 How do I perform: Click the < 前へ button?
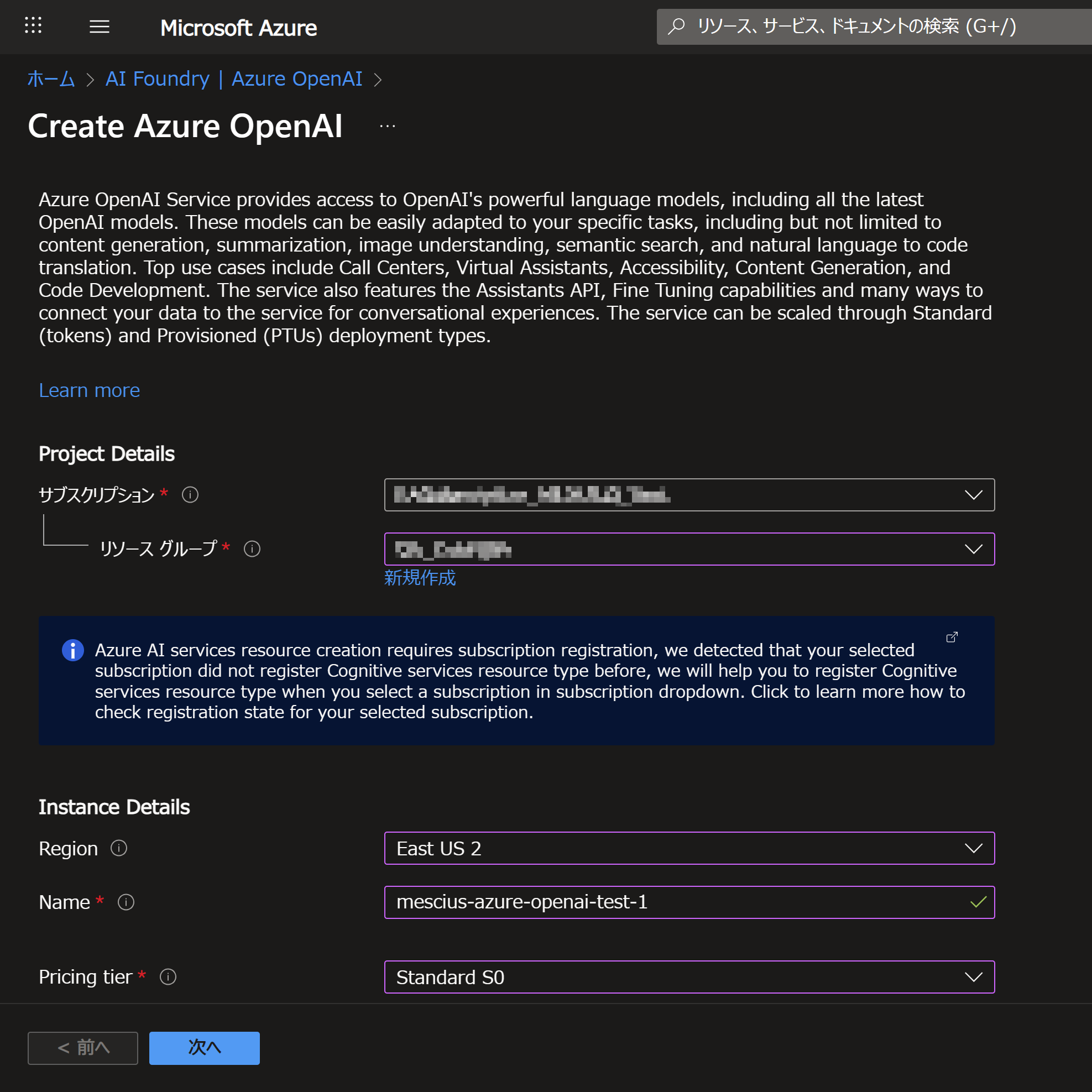tap(83, 1048)
